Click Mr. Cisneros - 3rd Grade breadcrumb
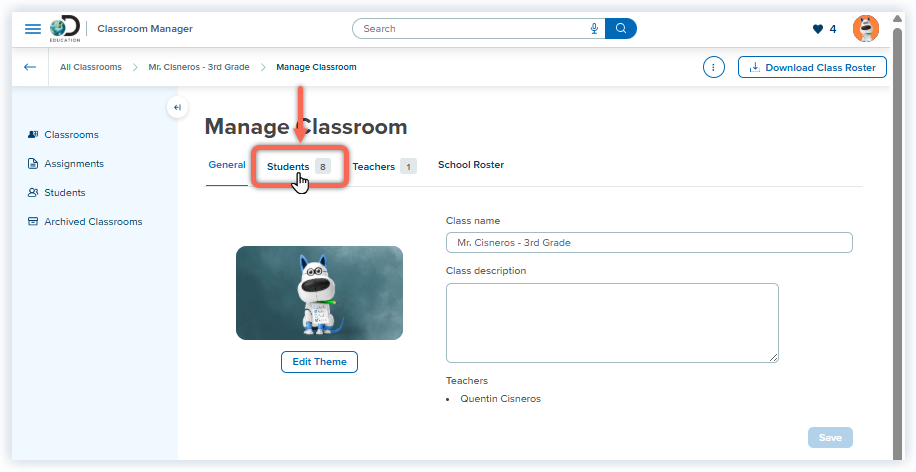916x472 pixels. 199,67
